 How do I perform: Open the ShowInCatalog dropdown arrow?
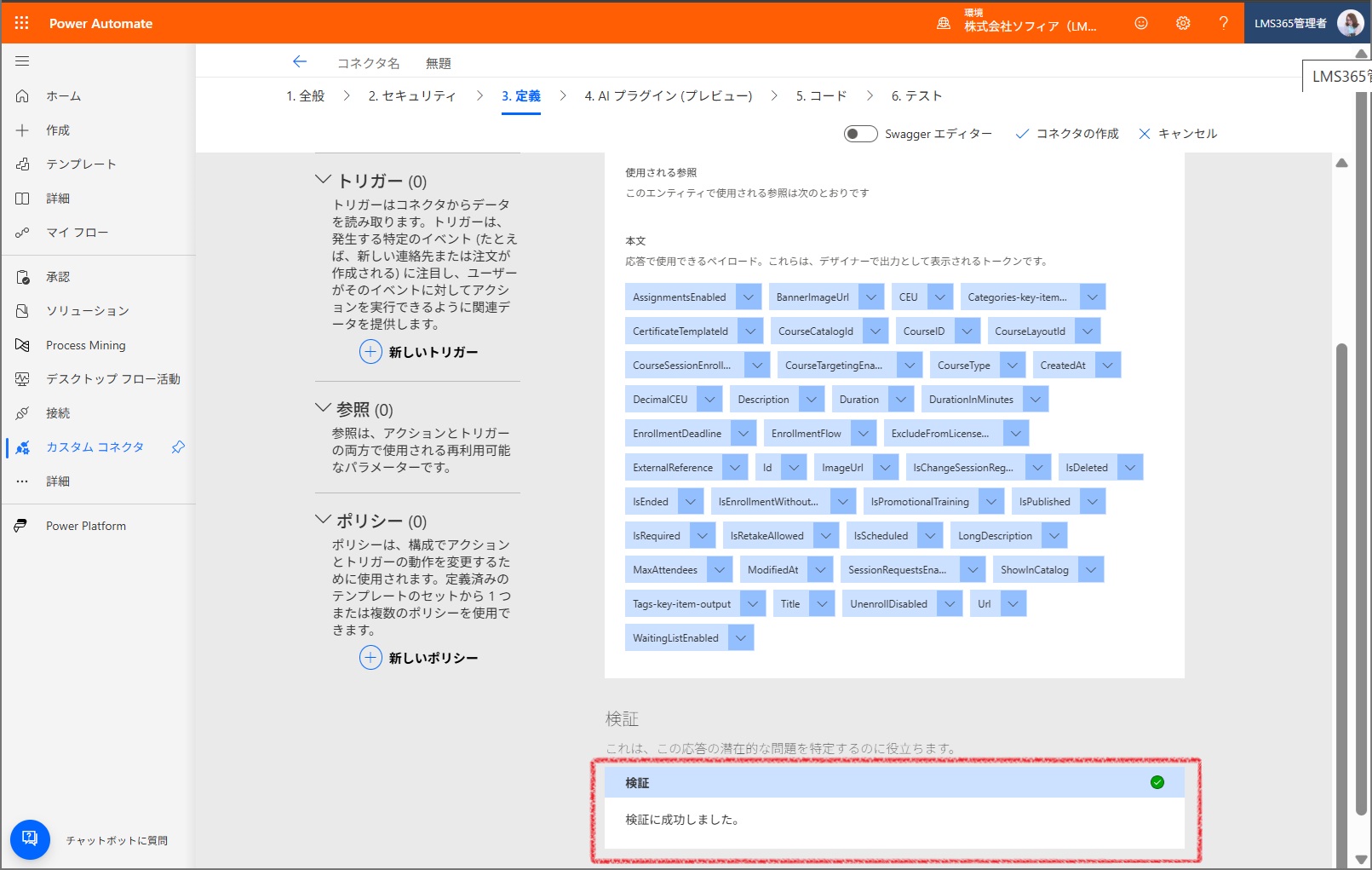1091,570
